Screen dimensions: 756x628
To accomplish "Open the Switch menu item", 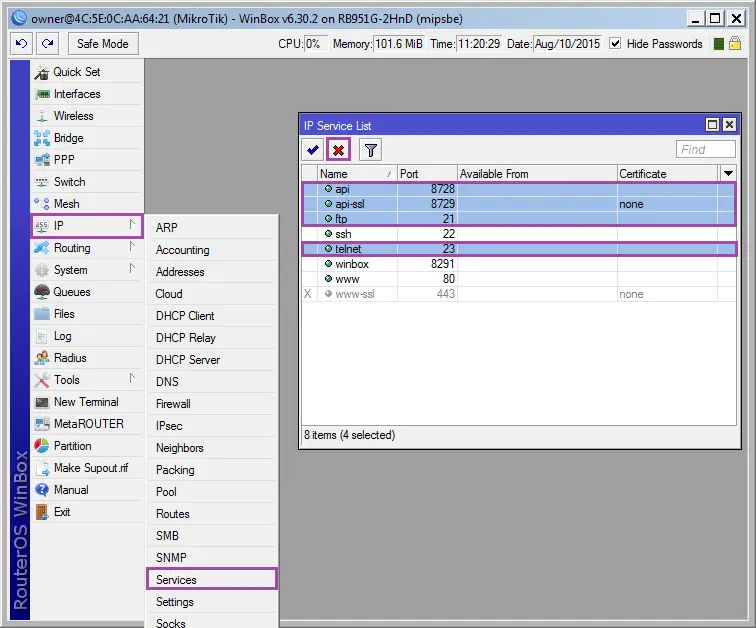I will click(88, 182).
